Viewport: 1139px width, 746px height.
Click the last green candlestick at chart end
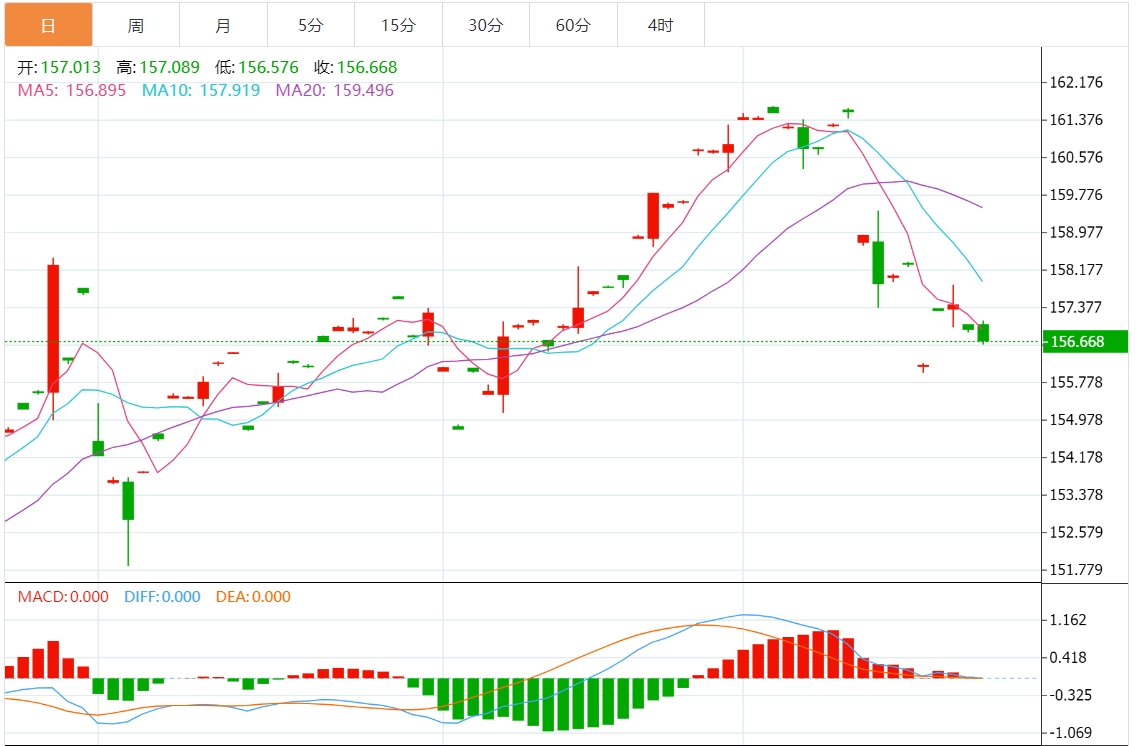(x=984, y=333)
